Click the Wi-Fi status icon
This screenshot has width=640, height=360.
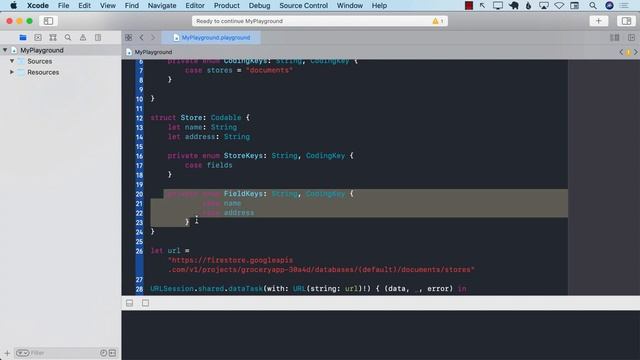point(559,6)
